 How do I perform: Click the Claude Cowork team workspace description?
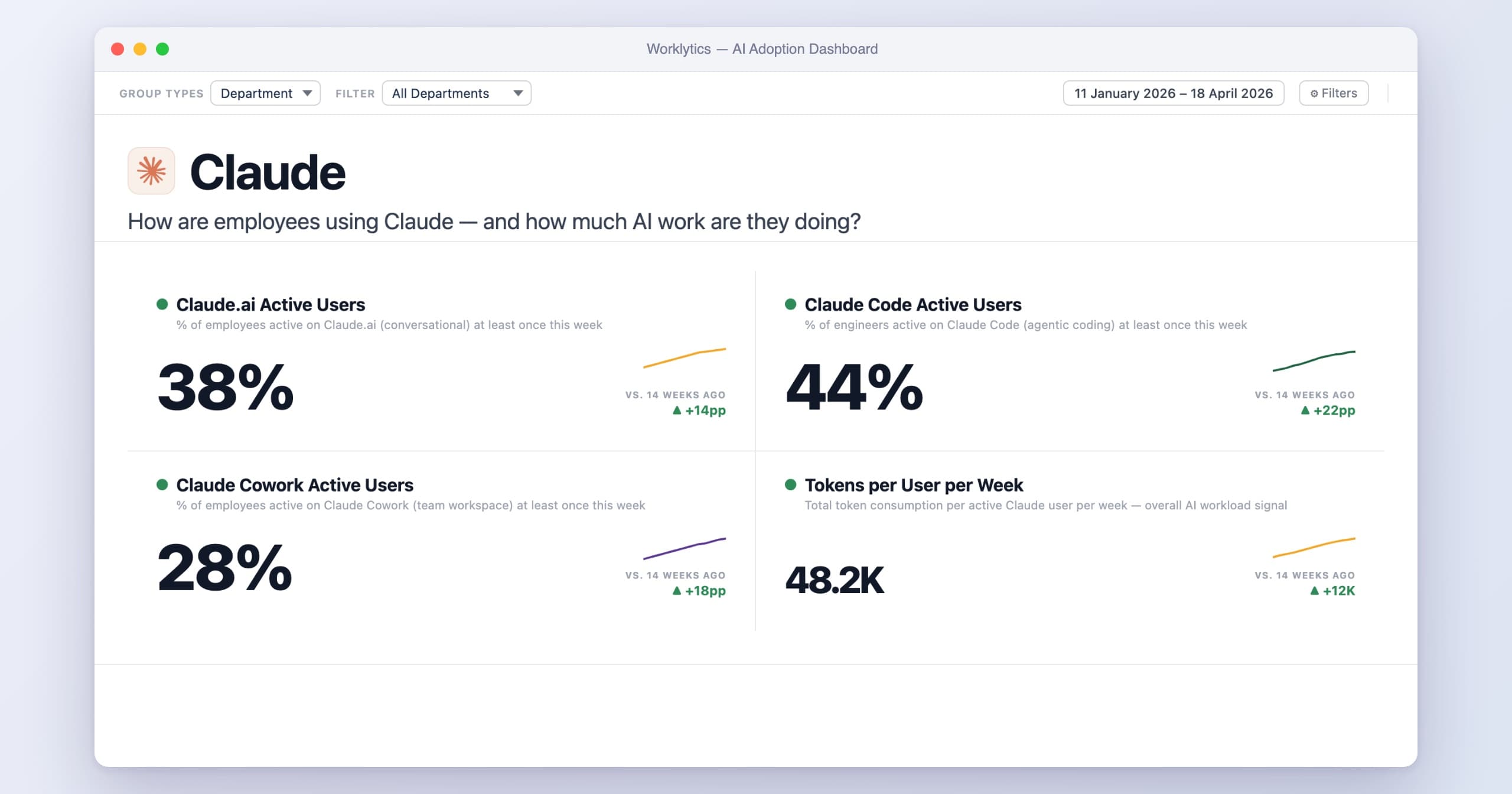(410, 505)
